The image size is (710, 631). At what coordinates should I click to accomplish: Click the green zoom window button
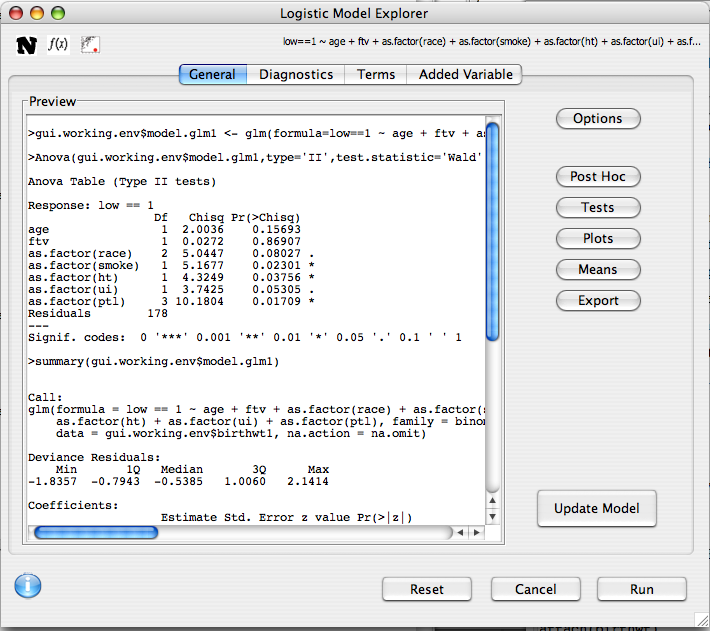pyautogui.click(x=58, y=13)
